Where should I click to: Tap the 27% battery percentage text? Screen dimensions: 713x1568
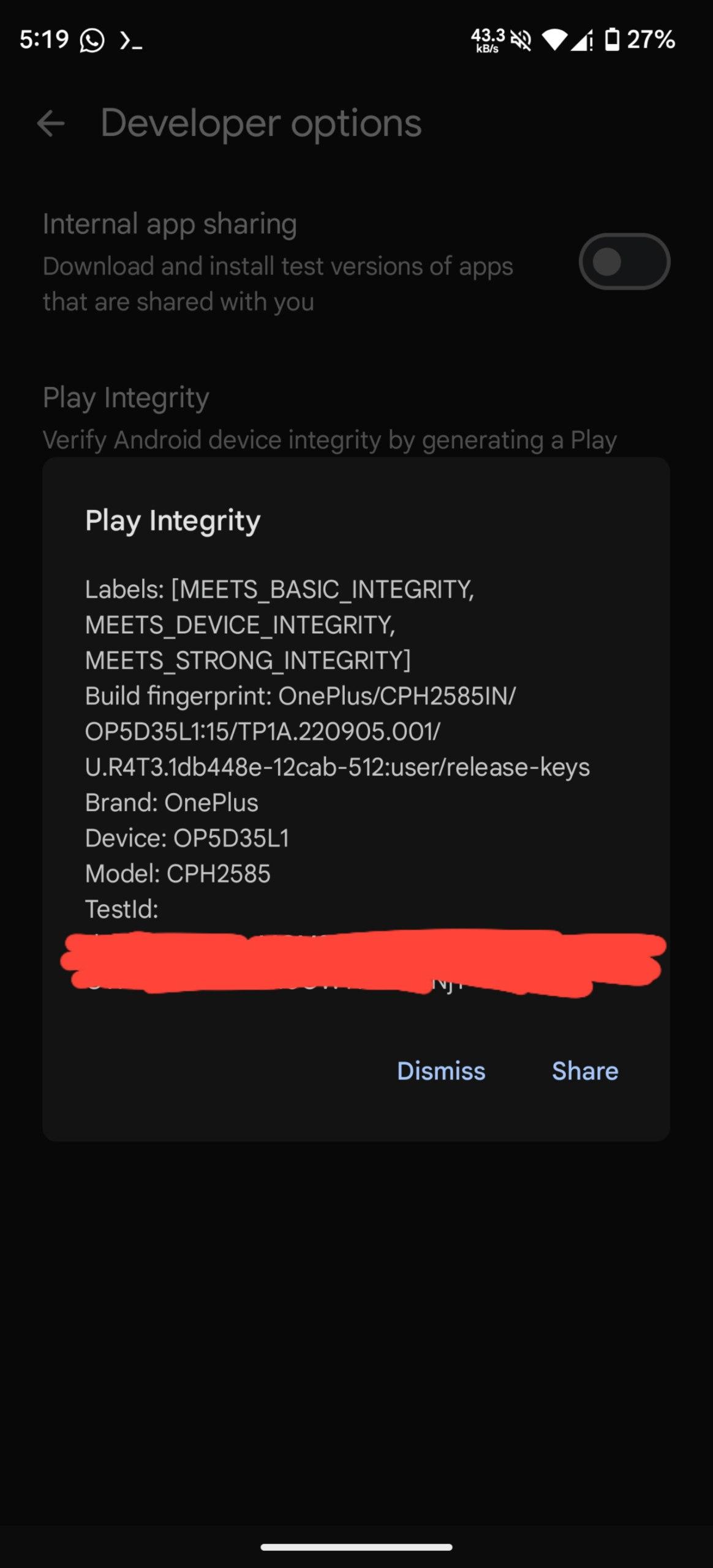pos(651,40)
